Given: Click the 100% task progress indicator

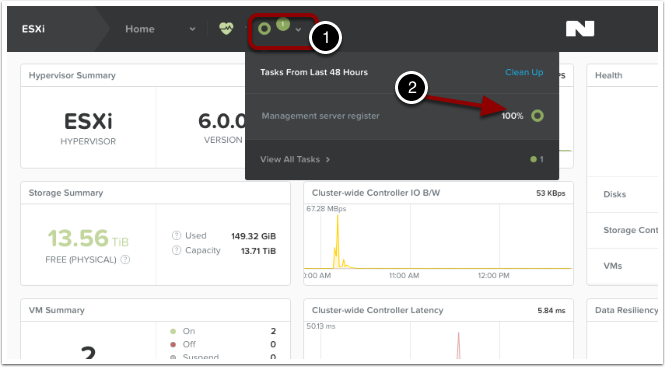Looking at the screenshot, I should coord(512,116).
